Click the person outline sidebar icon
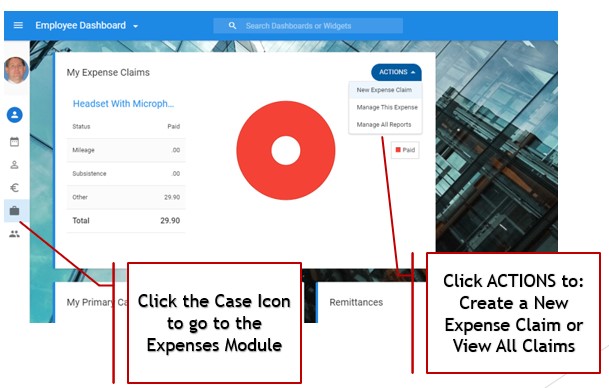This screenshot has width=609, height=388. point(14,165)
